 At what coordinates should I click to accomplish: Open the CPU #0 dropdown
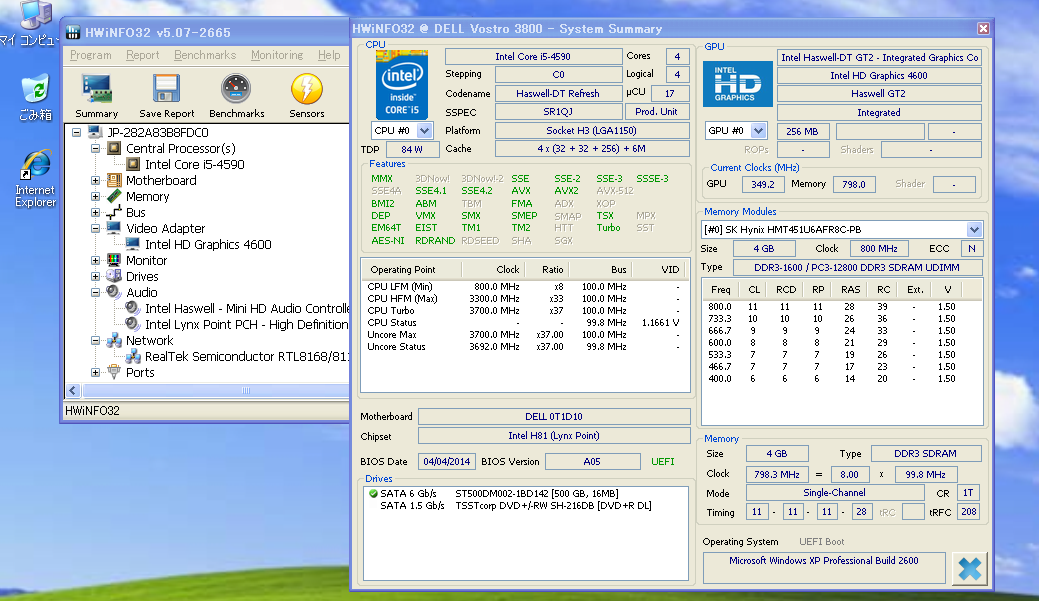[x=425, y=131]
